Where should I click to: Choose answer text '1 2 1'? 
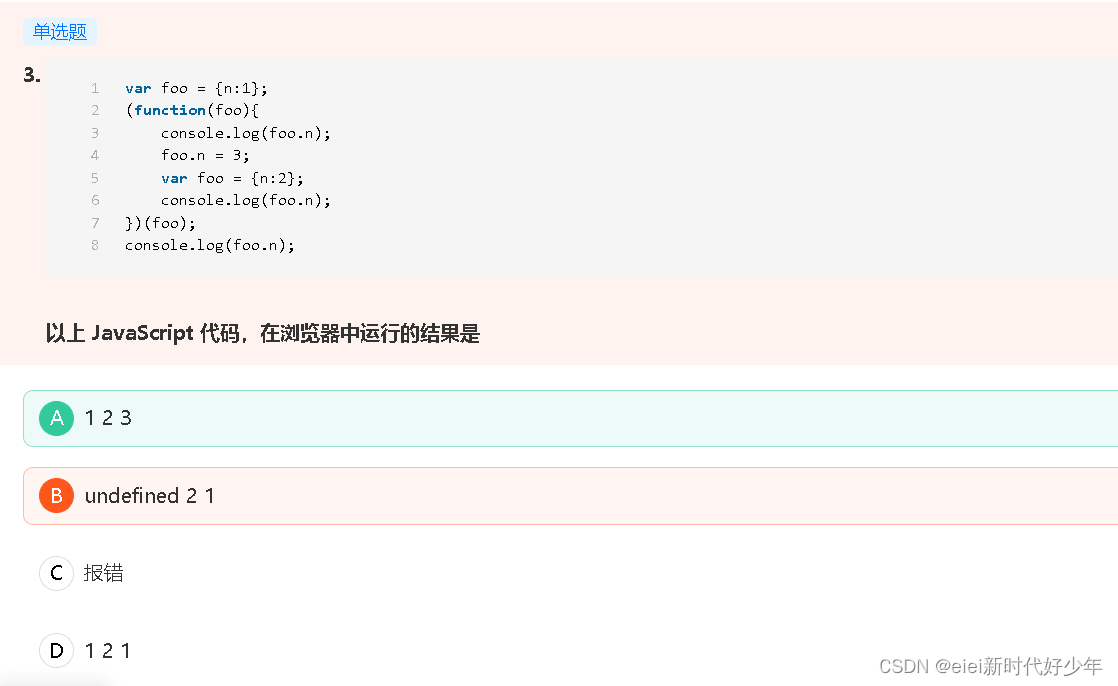point(108,650)
